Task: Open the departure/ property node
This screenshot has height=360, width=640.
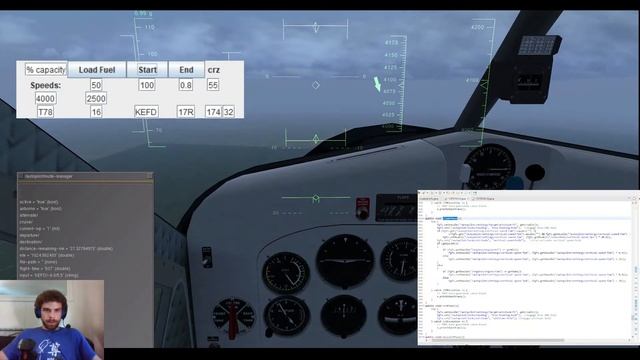Action: tap(29, 235)
